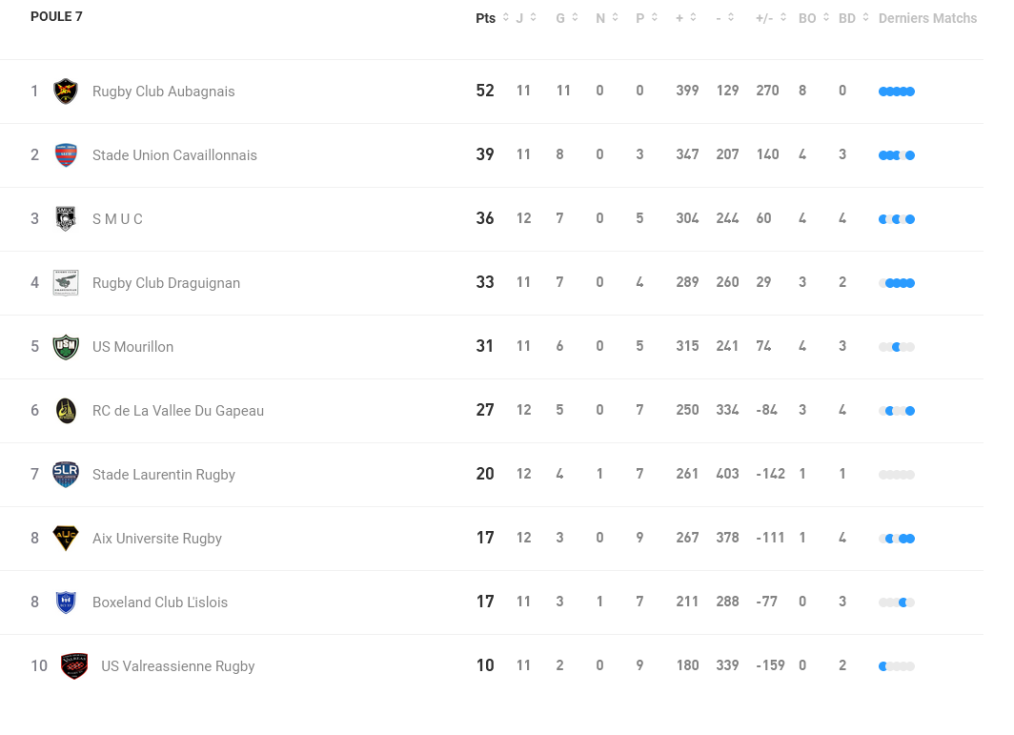This screenshot has height=735, width=1014.
Task: Click the Rugby Club Draguignan logo
Action: pyautogui.click(x=66, y=283)
